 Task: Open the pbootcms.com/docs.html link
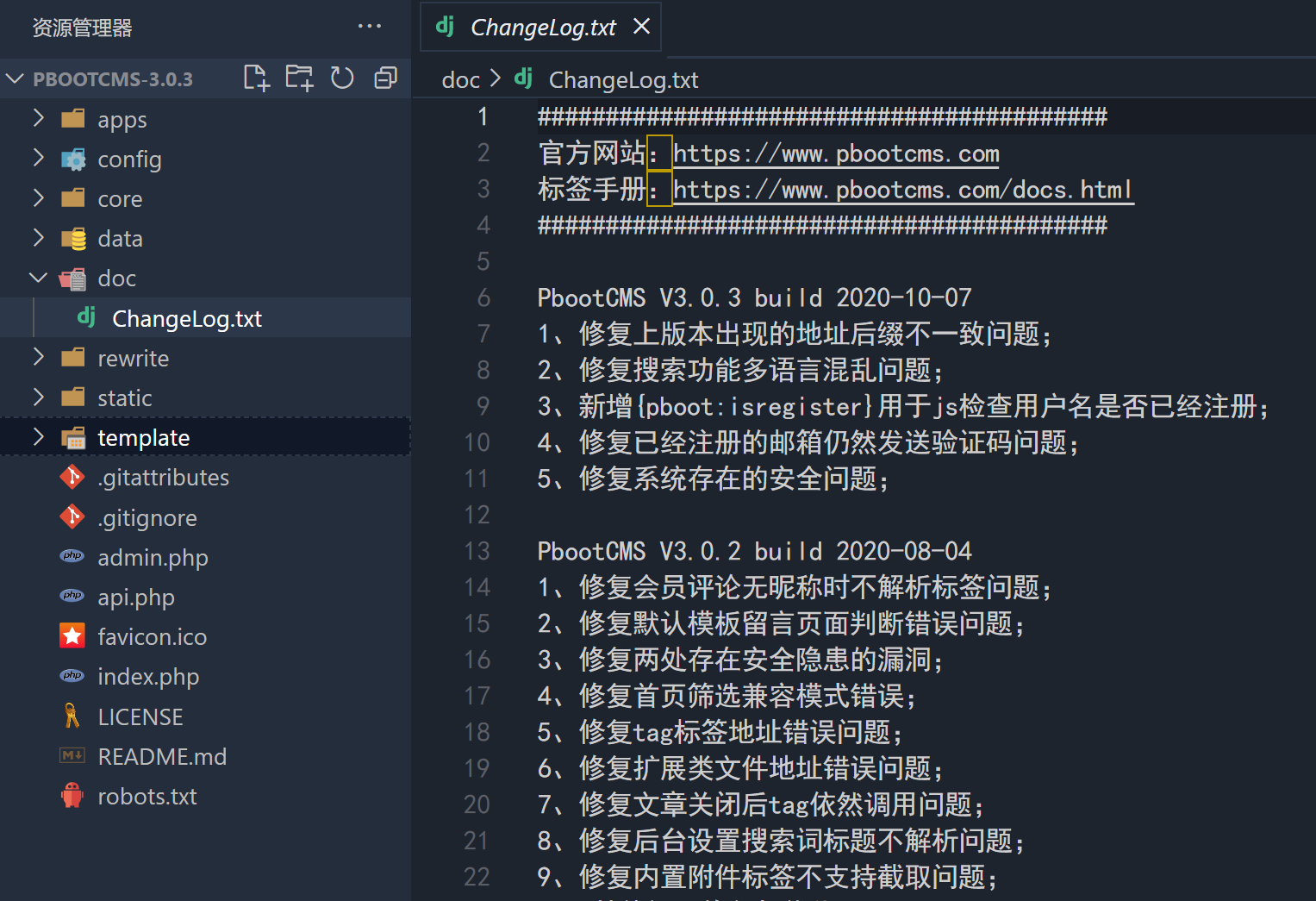coord(903,190)
